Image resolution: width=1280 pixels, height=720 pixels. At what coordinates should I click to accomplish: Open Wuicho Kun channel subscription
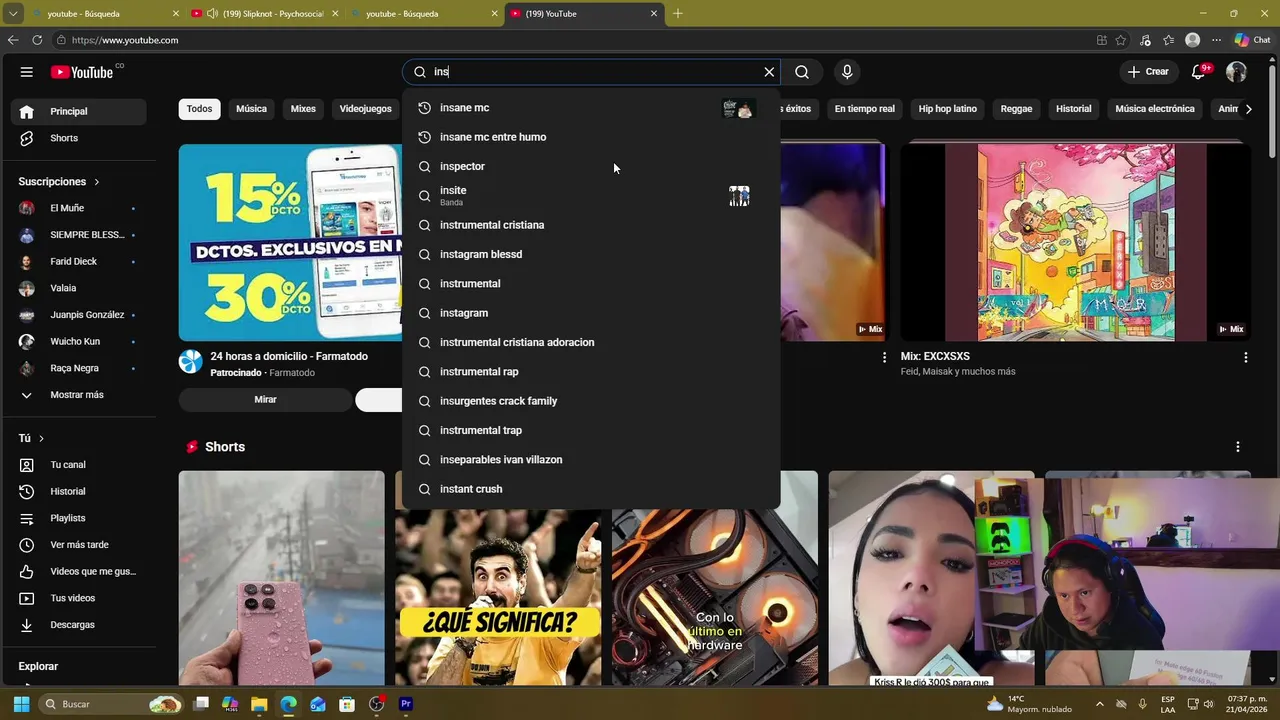point(79,341)
